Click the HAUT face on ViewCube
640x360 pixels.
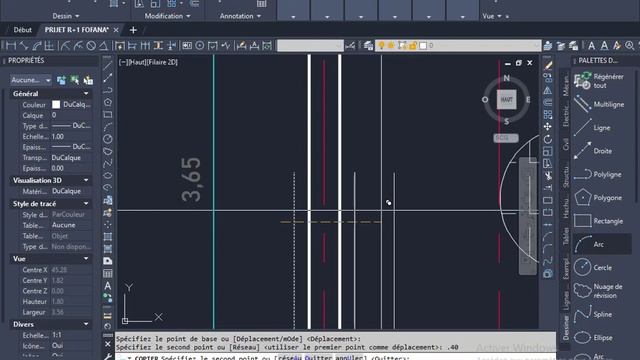506,100
